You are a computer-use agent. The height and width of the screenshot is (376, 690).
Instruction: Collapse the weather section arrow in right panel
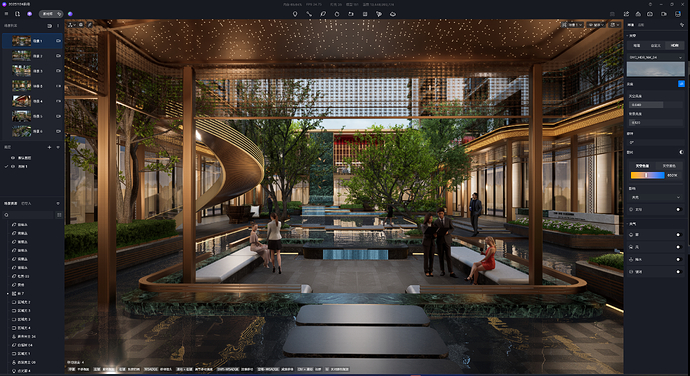tap(628, 224)
